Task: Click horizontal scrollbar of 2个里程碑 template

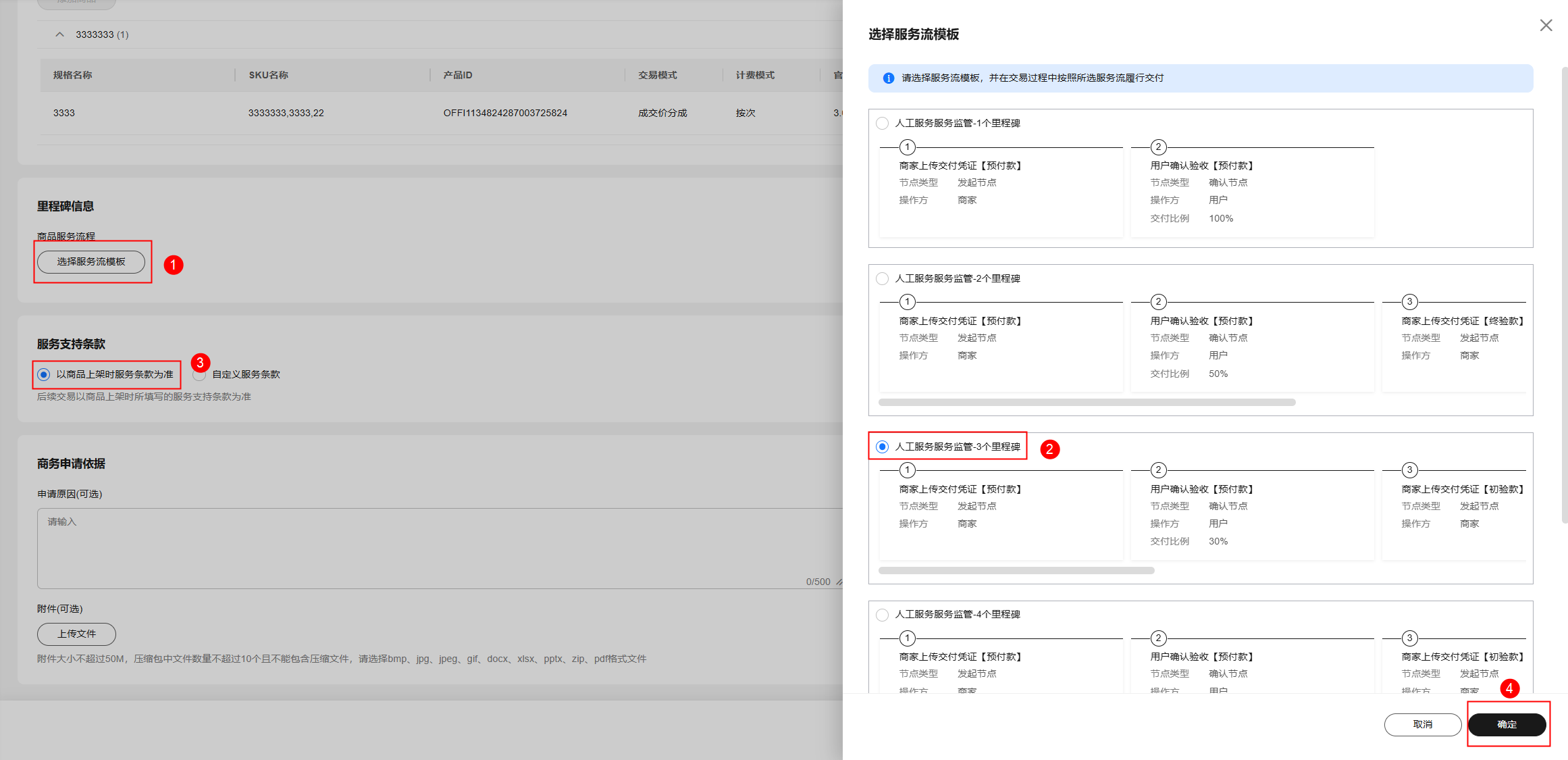Action: [x=1087, y=402]
